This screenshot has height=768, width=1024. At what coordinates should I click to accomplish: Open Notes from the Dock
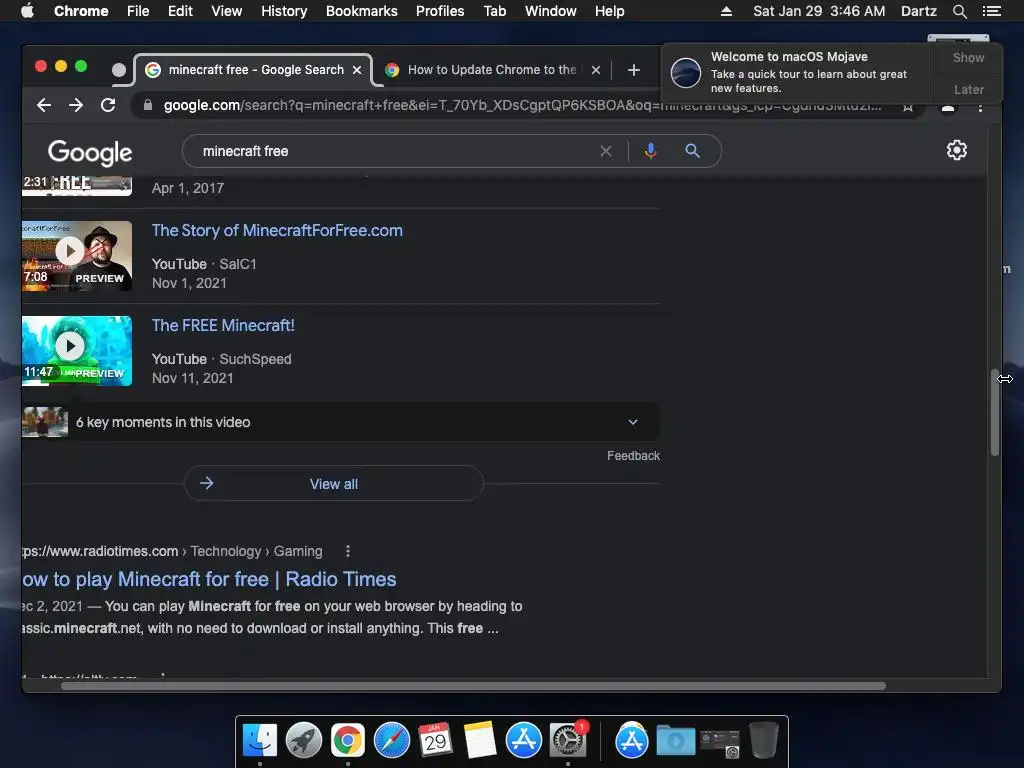pos(480,741)
